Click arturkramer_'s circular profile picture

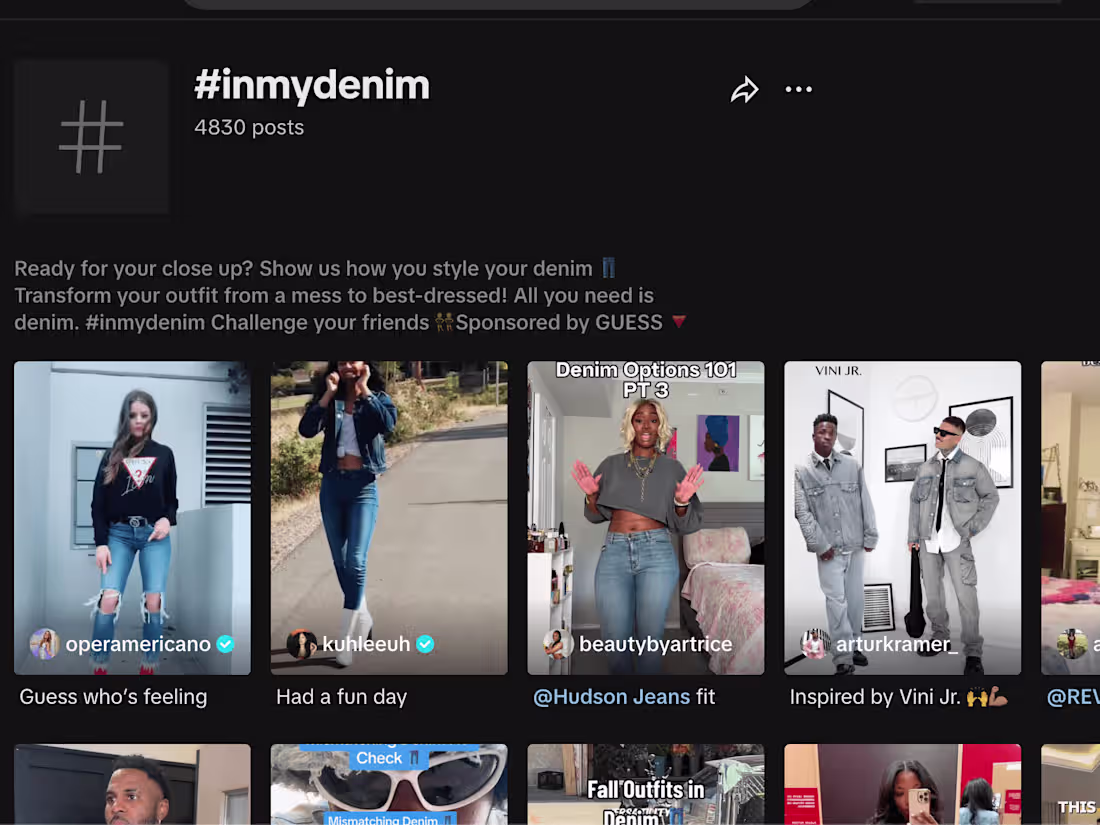coord(813,644)
